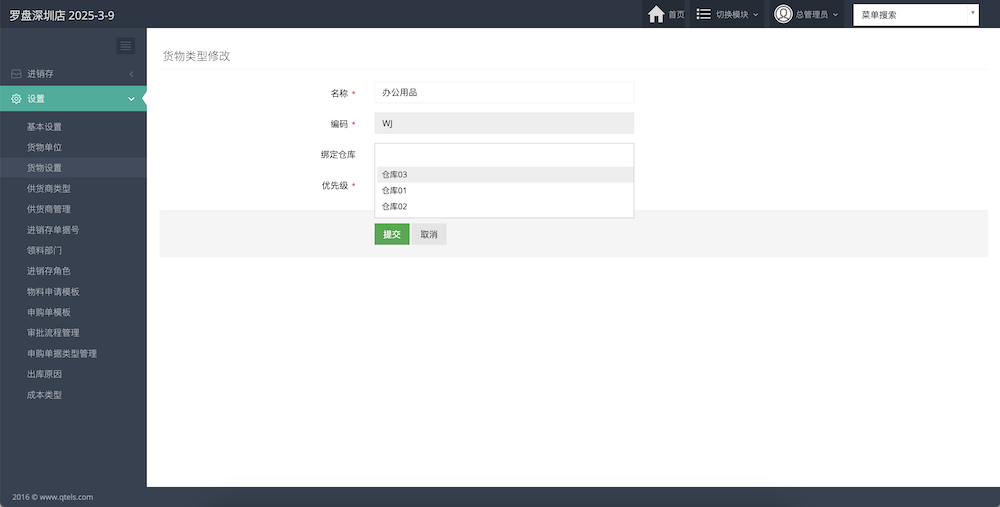Click the green 提交 button

392,234
